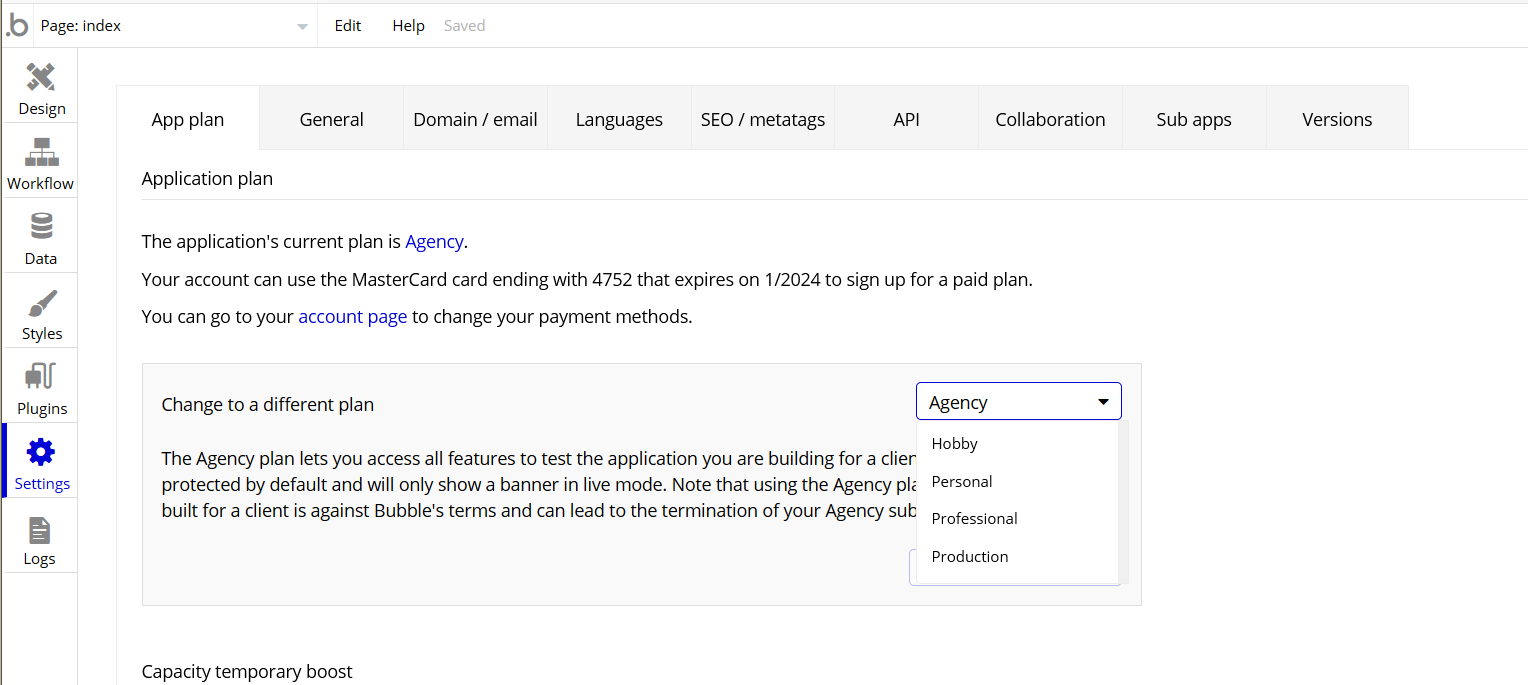Open the Edit menu

tap(348, 26)
